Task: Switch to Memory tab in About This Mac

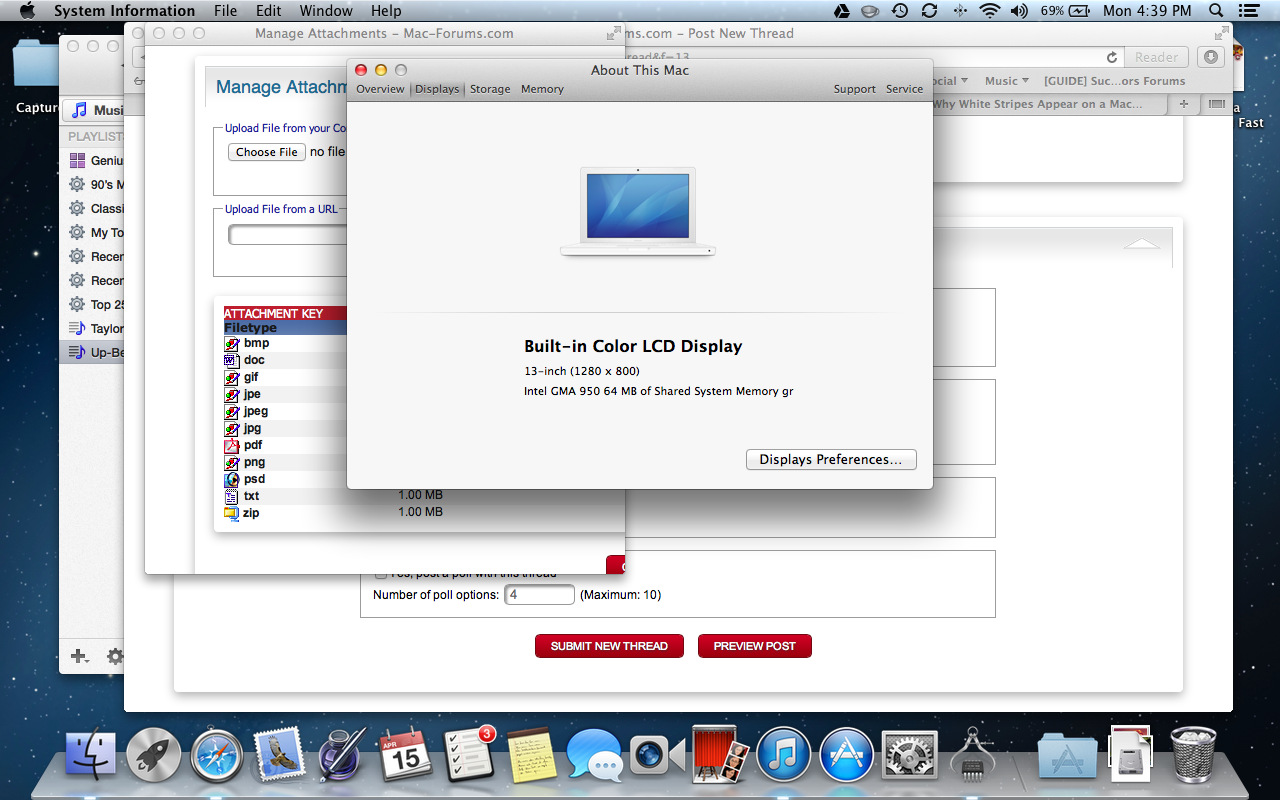Action: click(x=542, y=89)
